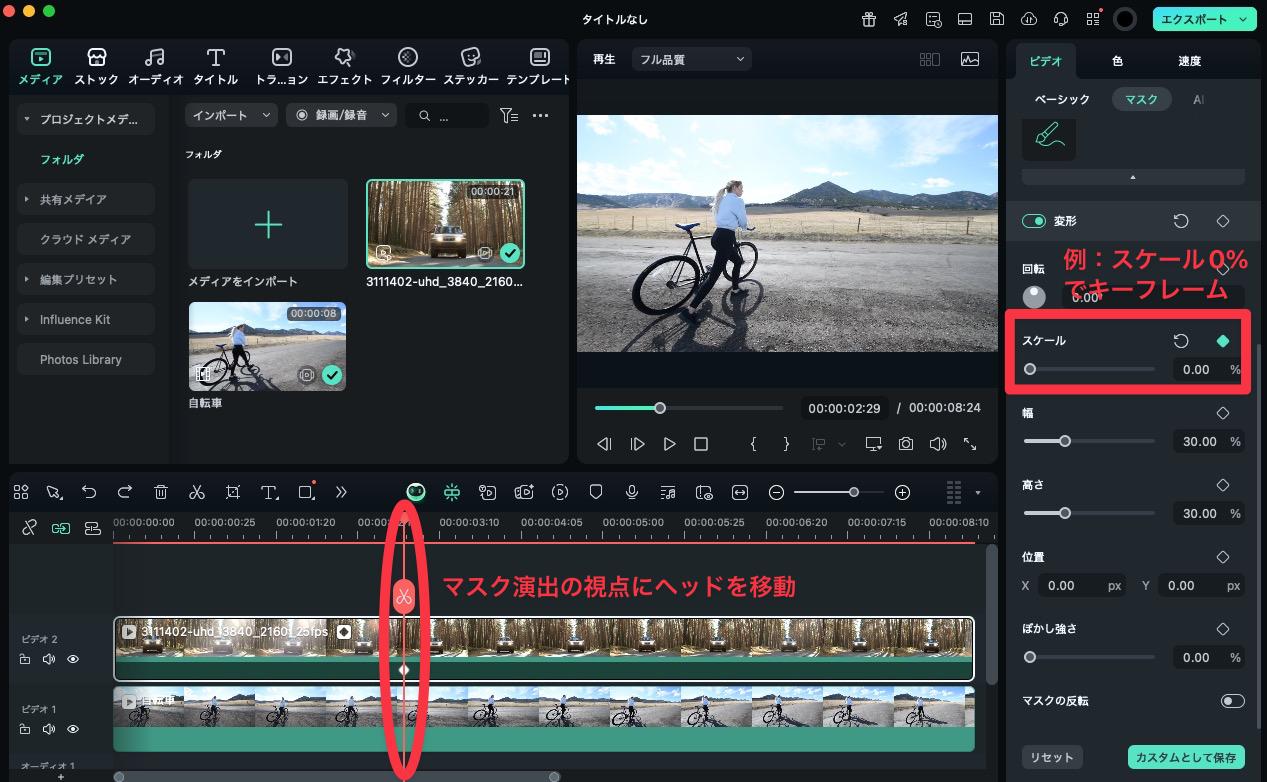
Task: Step back one frame in preview
Action: tap(604, 444)
